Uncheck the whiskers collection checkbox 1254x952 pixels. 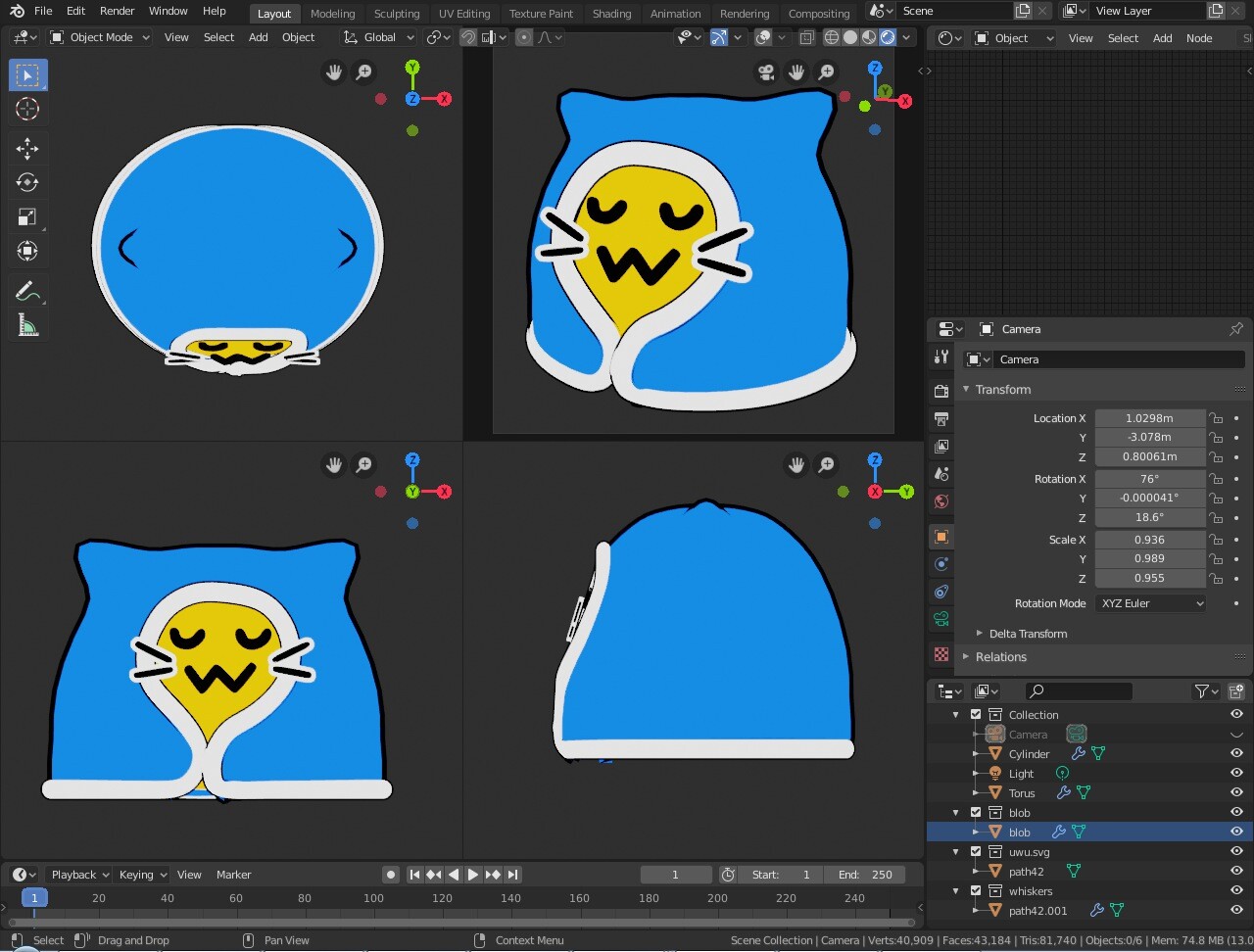[976, 890]
